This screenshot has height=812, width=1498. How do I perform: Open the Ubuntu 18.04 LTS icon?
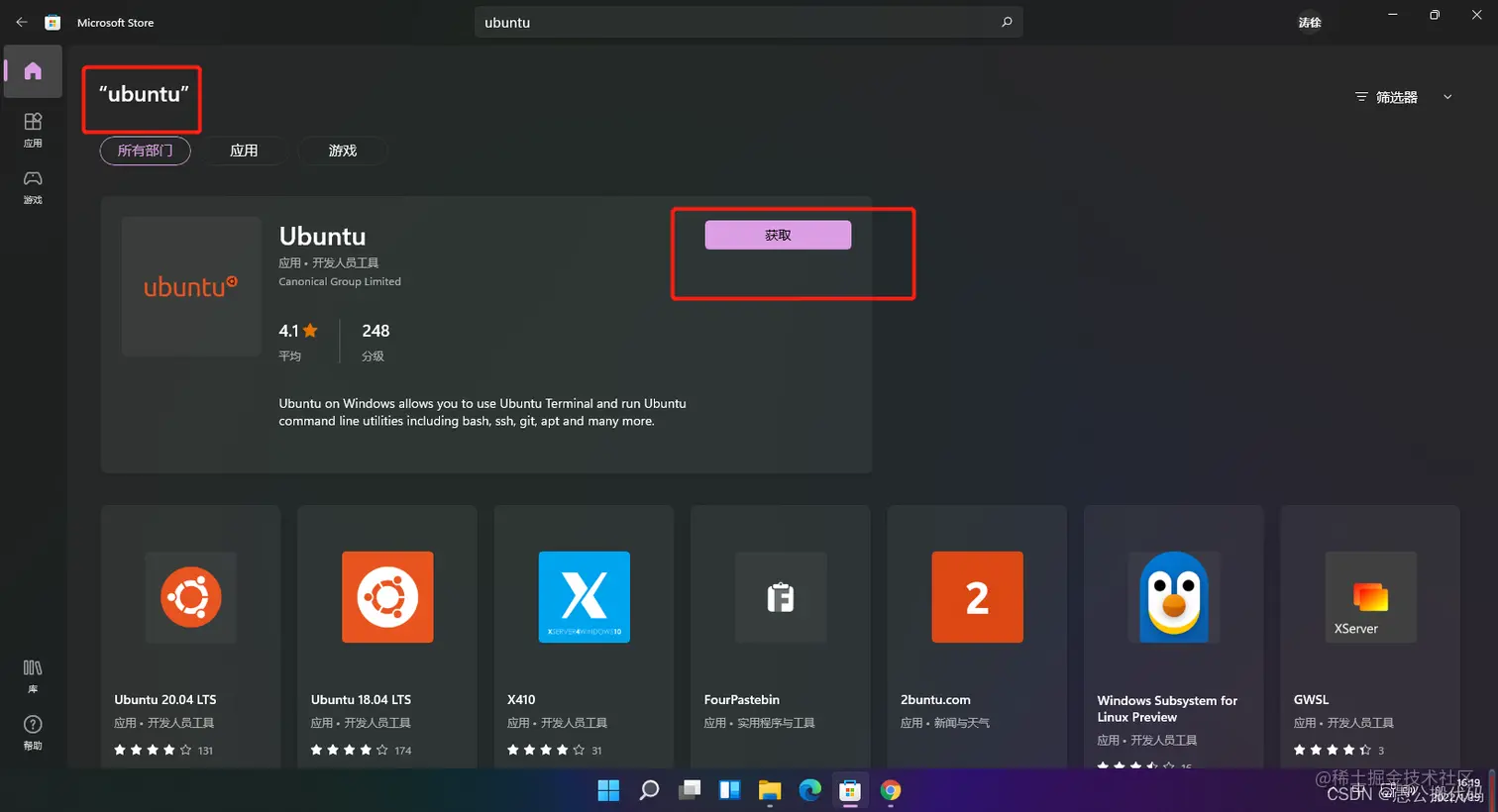[387, 597]
